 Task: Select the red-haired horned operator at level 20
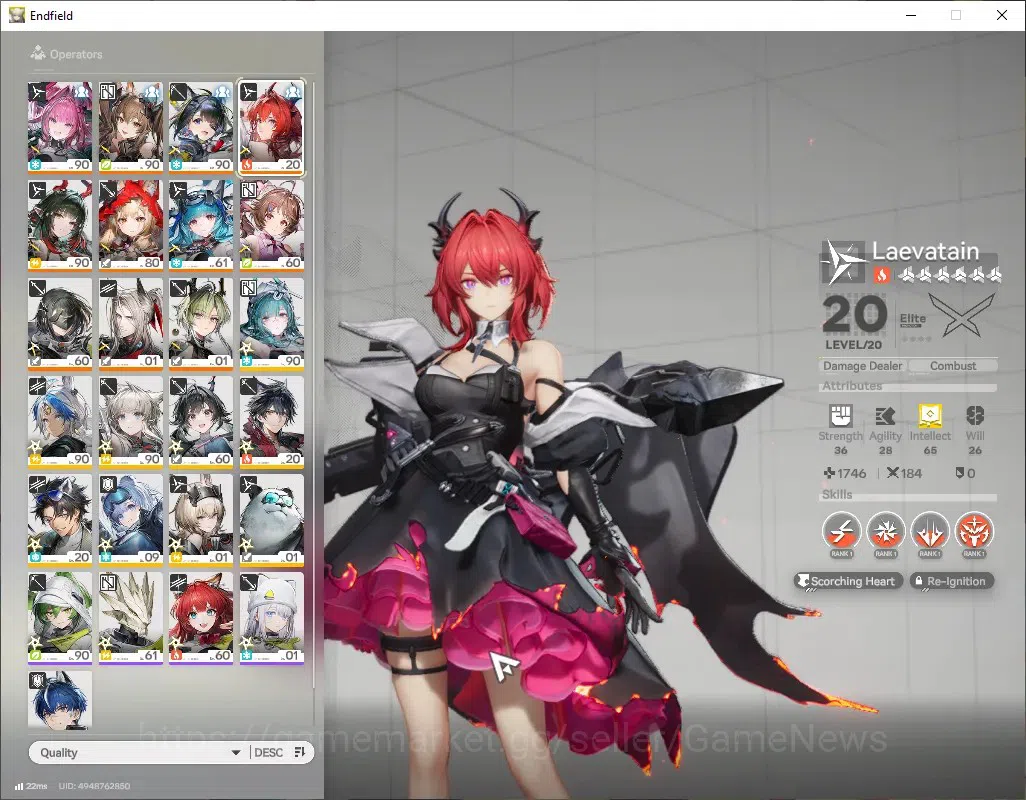pyautogui.click(x=272, y=127)
